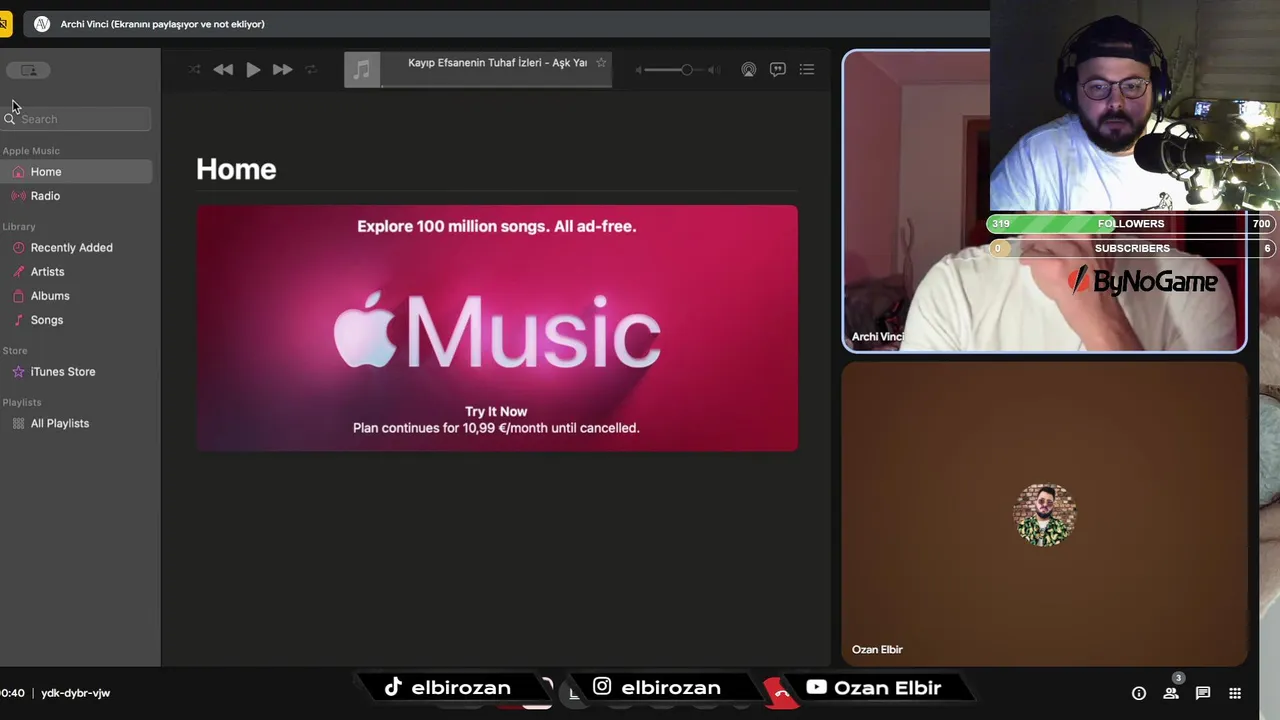1280x720 pixels.
Task: Click meeting code ydk-dybr-vjw
Action: (75, 693)
